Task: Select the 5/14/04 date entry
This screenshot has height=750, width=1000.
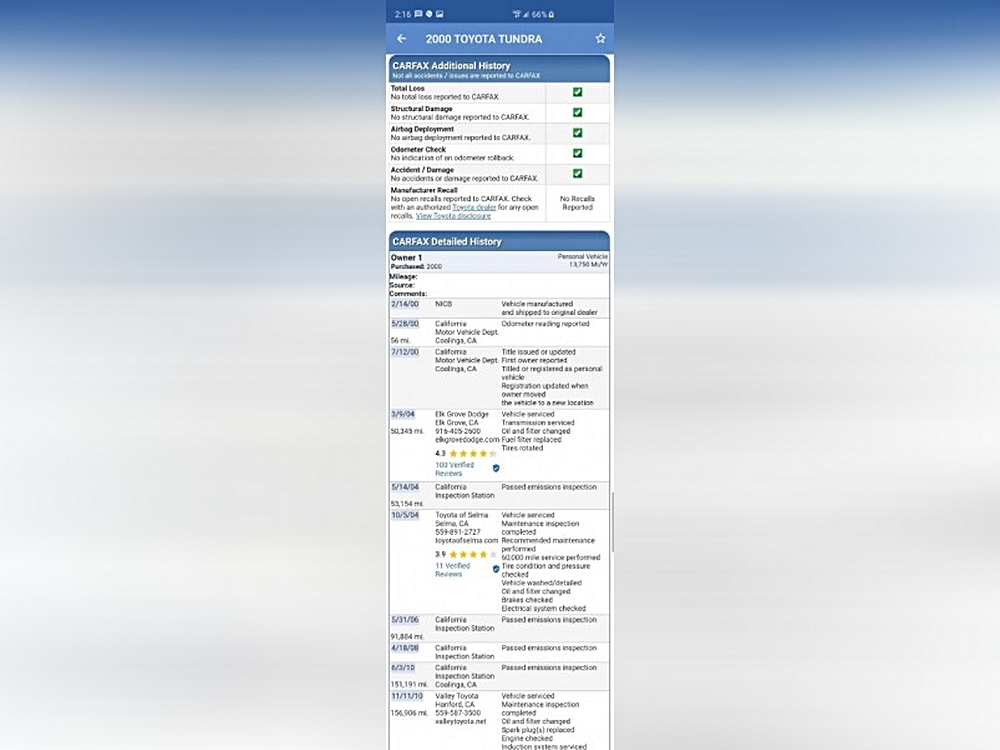Action: tap(405, 487)
